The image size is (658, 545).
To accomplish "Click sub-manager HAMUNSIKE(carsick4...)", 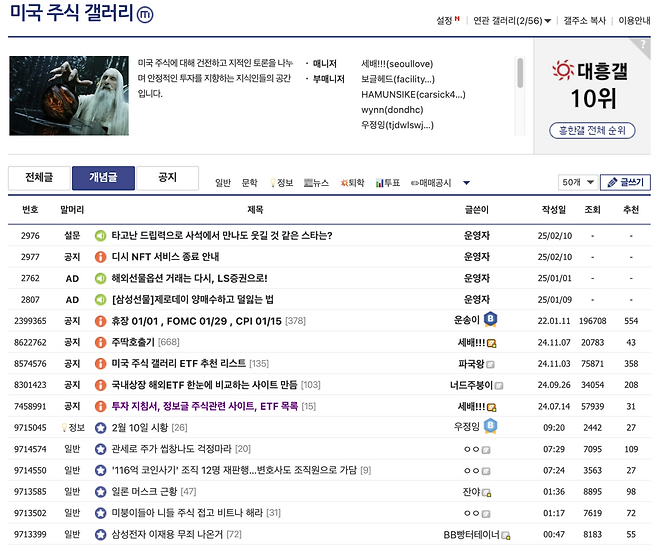I will (413, 94).
